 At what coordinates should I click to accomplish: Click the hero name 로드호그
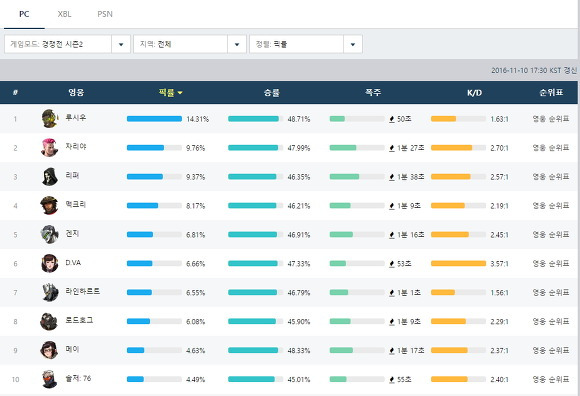[x=79, y=320]
